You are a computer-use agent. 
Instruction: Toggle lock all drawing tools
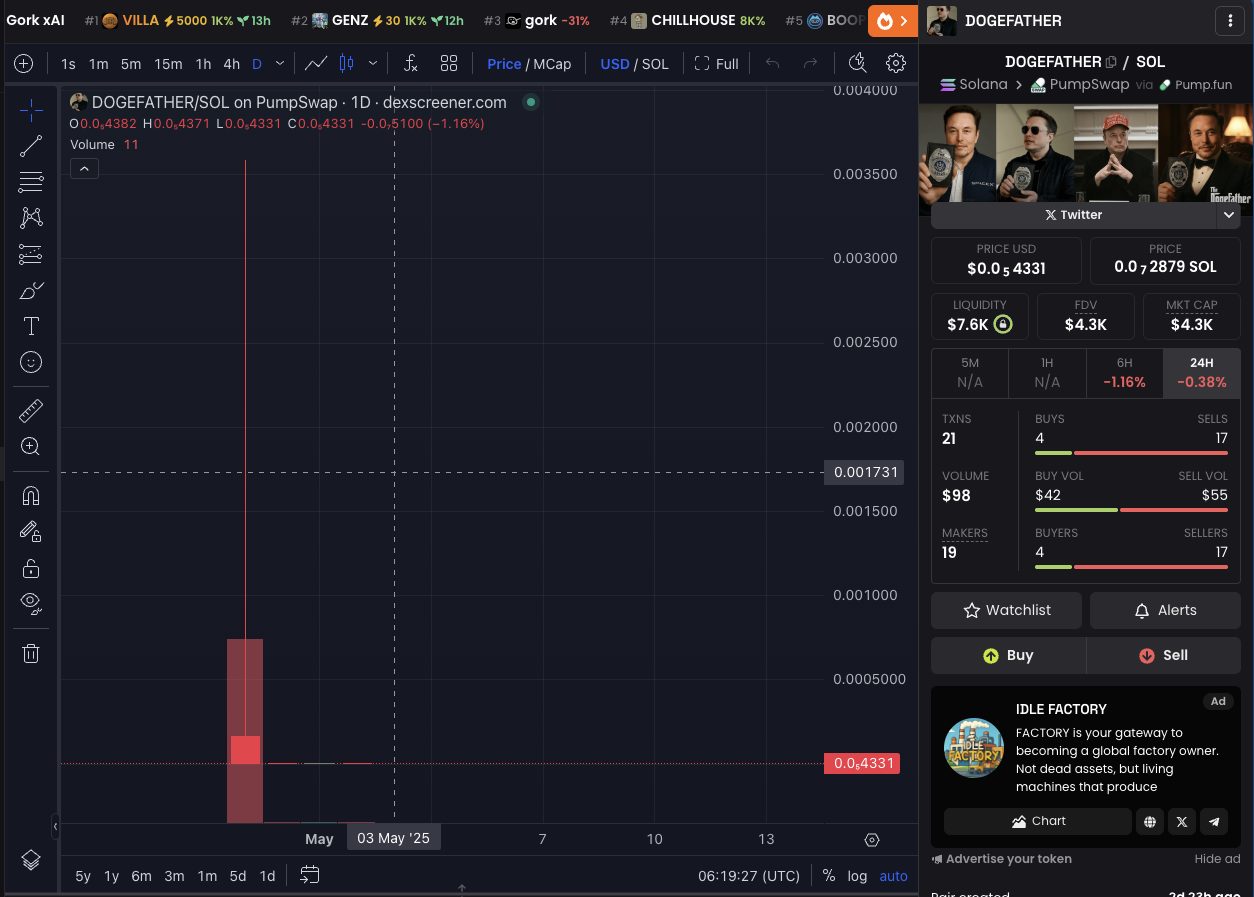pos(31,568)
